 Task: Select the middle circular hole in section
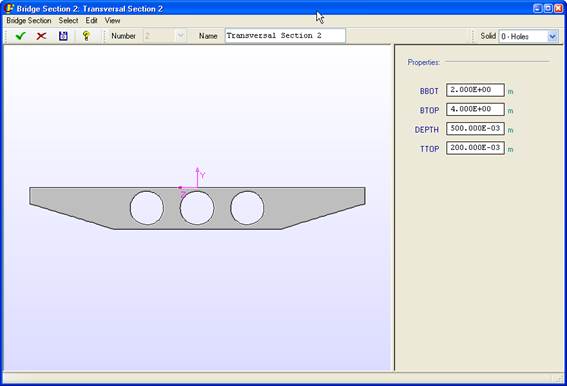[x=197, y=208]
